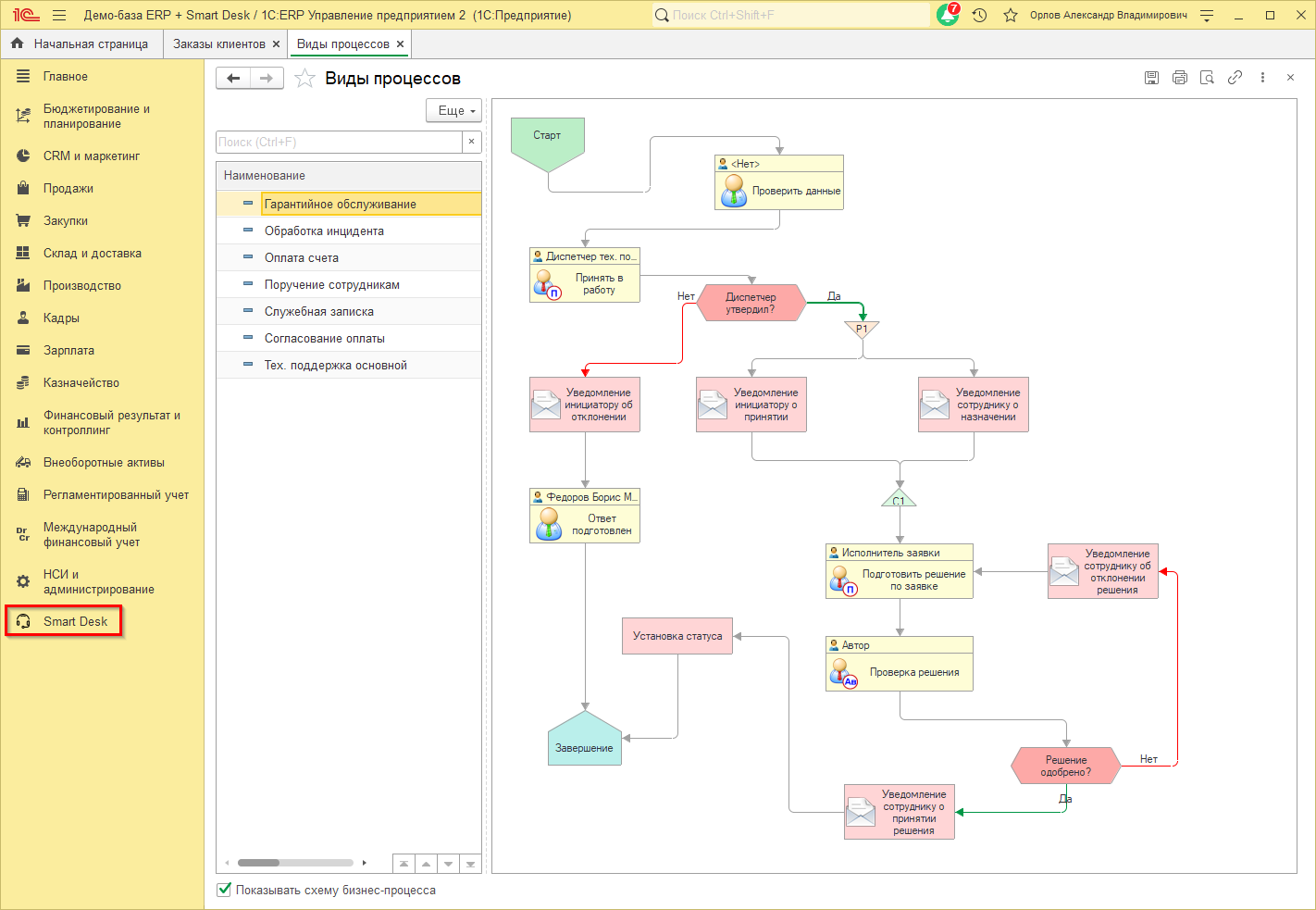
Task: Click the global search field Поиск Ctrl+Shift+F
Action: [x=791, y=15]
